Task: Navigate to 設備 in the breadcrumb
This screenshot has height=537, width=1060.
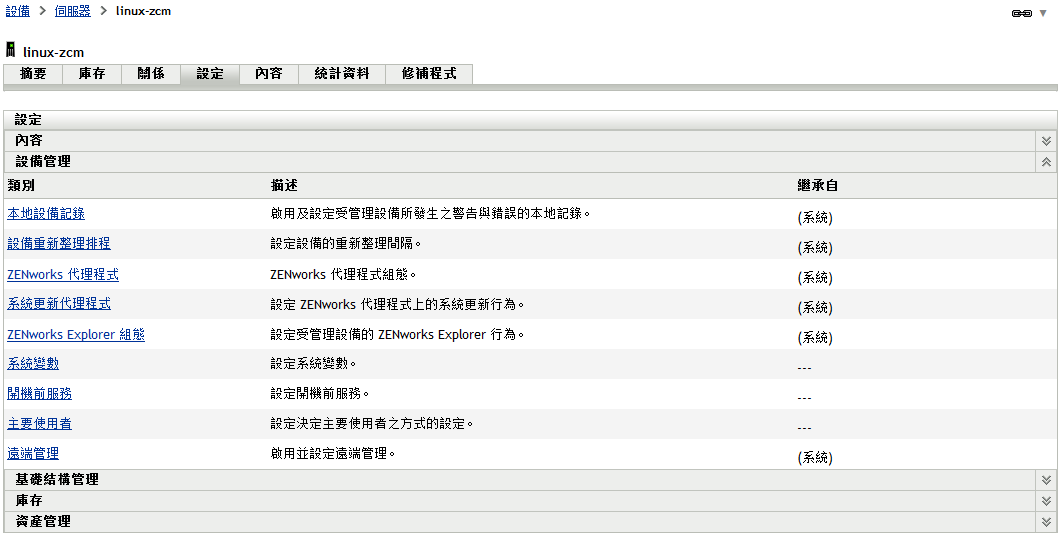Action: tap(18, 11)
